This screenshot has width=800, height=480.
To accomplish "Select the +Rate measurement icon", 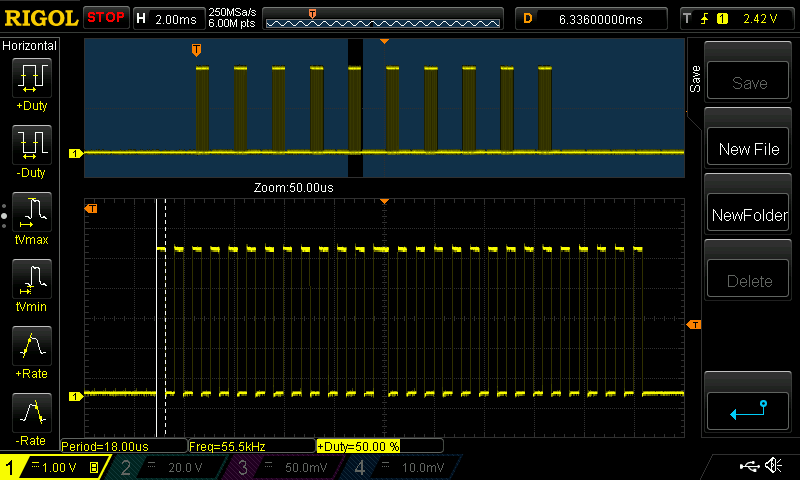I will click(31, 347).
